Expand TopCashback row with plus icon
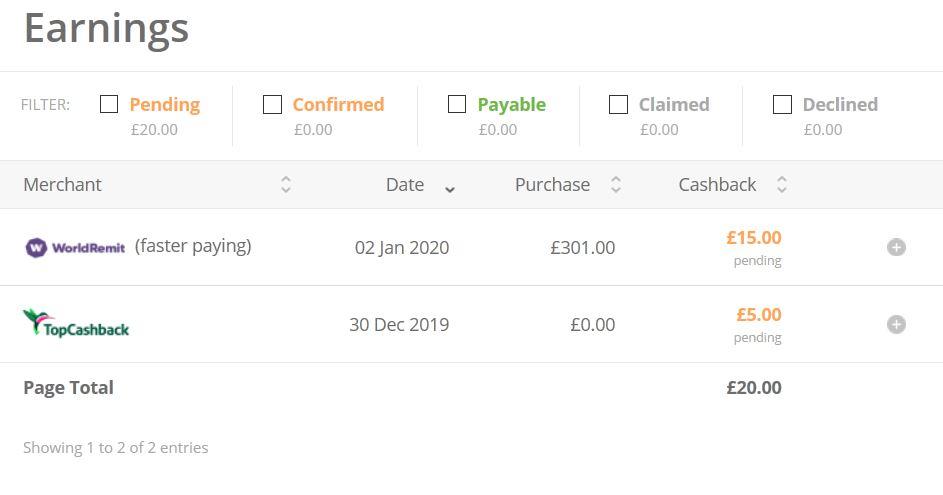 click(x=896, y=324)
